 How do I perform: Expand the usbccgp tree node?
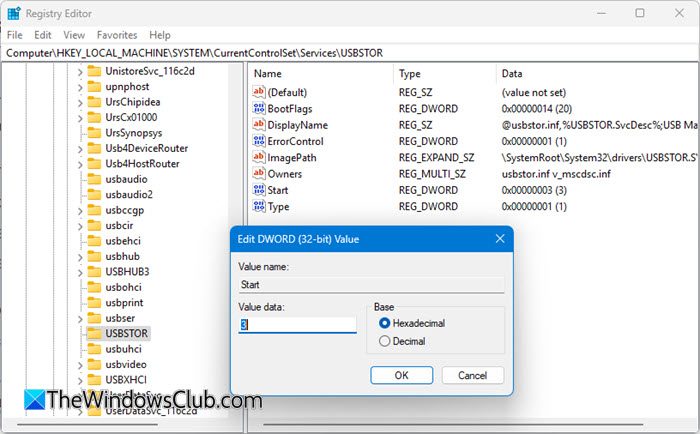(80, 211)
